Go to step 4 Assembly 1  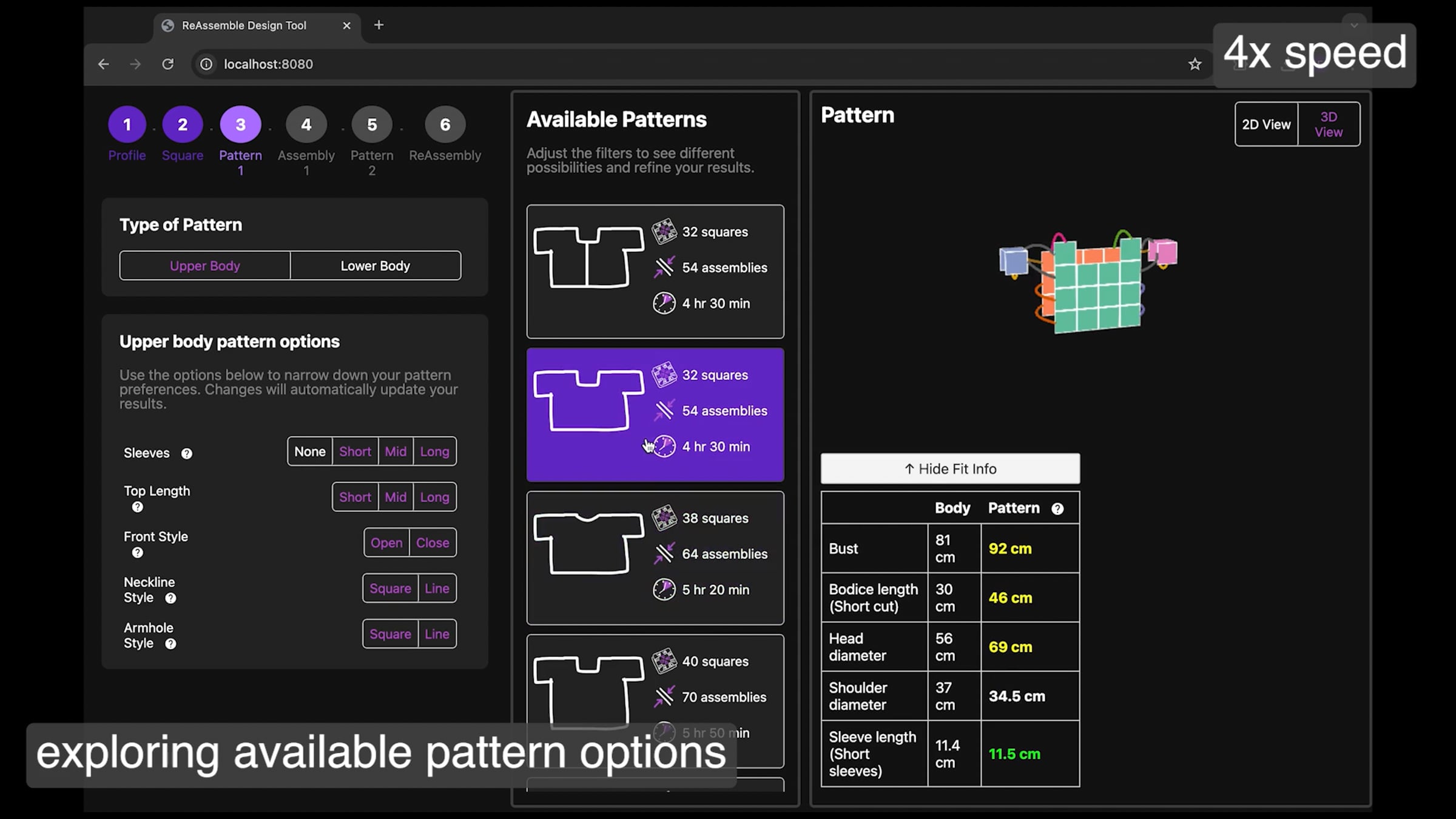tap(306, 124)
